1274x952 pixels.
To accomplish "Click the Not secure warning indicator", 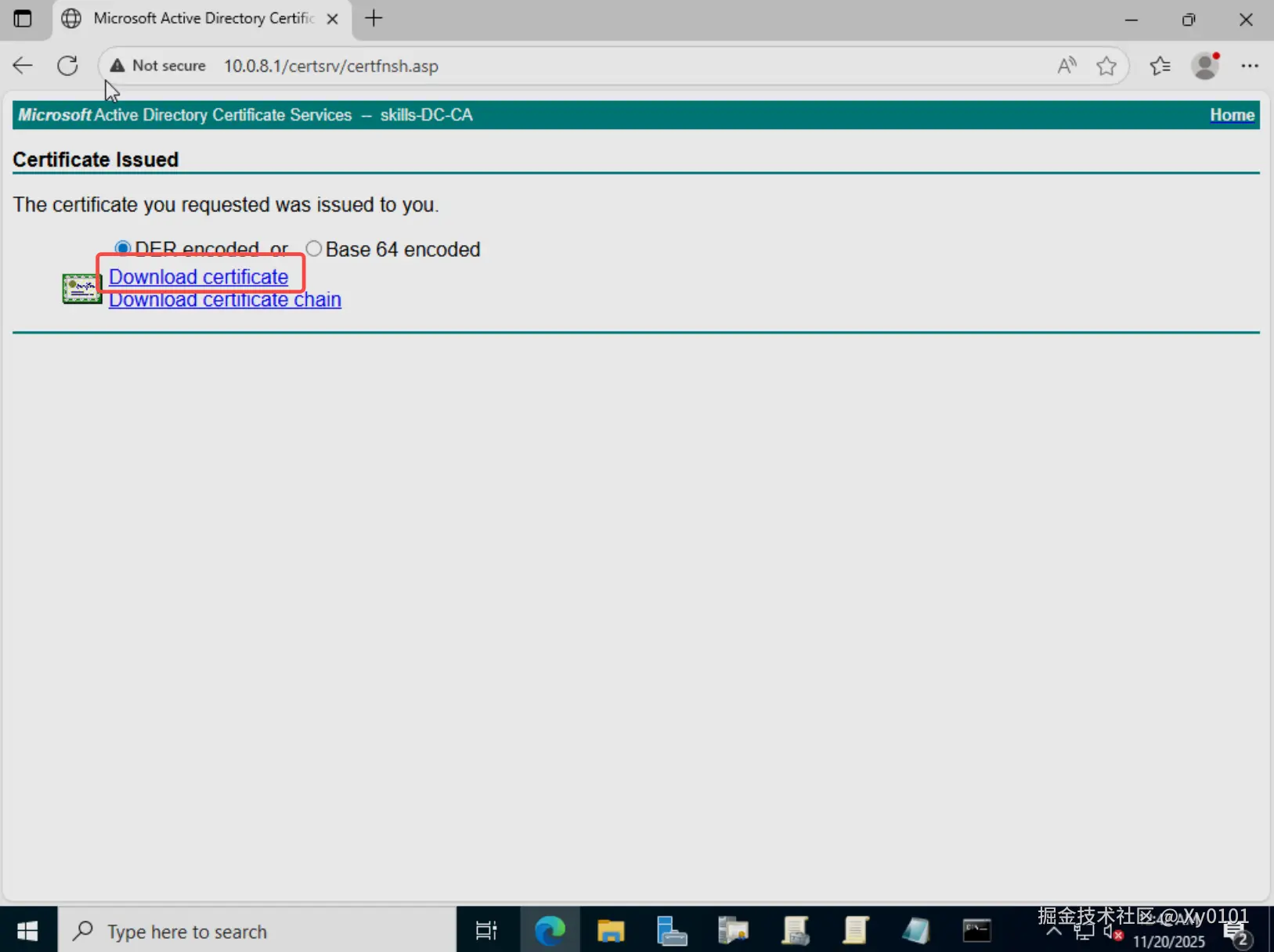I will (157, 66).
